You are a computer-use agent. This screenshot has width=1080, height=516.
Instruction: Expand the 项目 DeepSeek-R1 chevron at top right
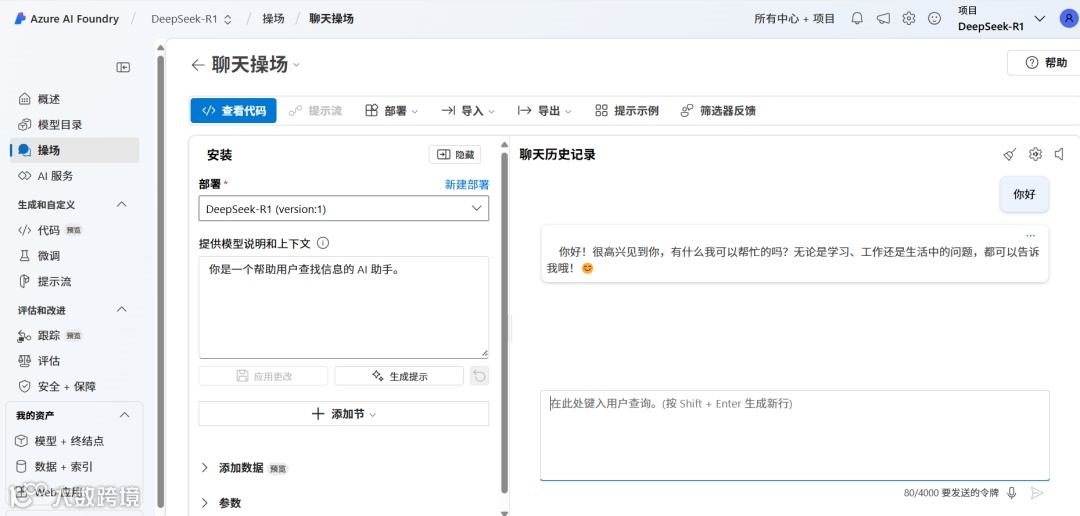[x=1040, y=19]
